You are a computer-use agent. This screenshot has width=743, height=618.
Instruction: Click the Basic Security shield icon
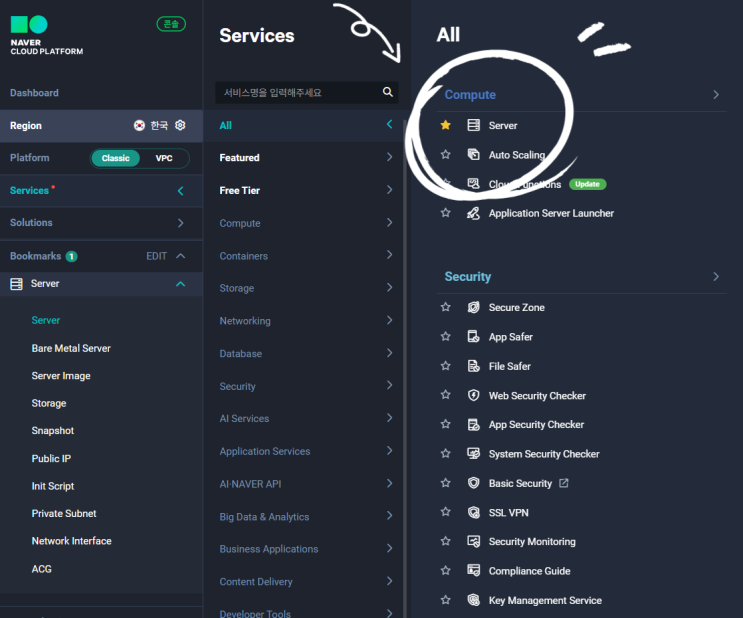tap(473, 483)
